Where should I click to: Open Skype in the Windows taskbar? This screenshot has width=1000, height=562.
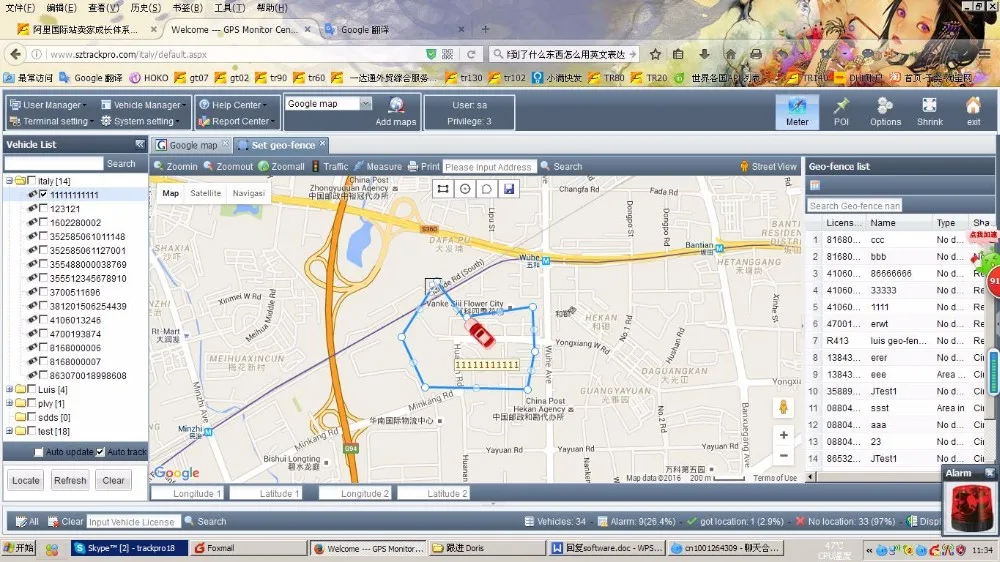tap(129, 548)
